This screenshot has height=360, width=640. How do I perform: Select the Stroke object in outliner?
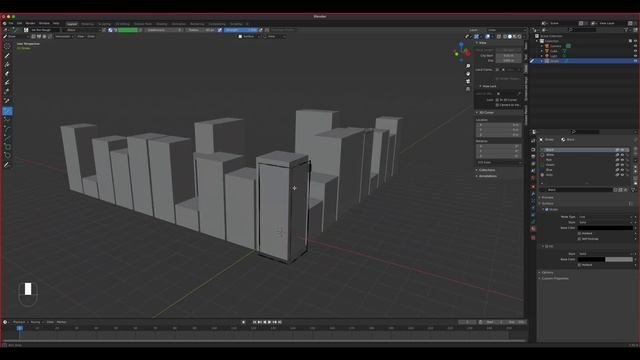coord(555,61)
